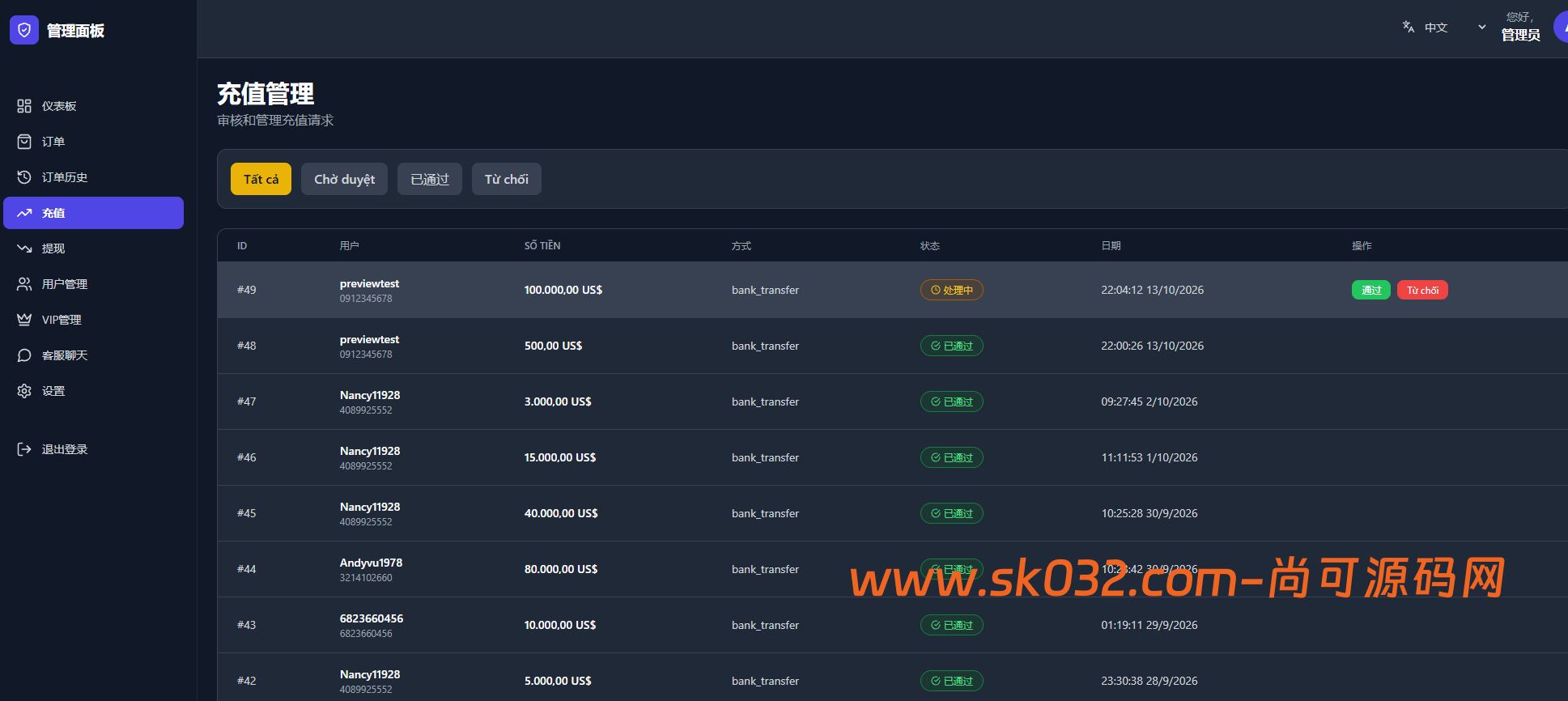Click the 退出登录 logout arrow icon
Viewport: 1568px width, 701px height.
(x=24, y=449)
